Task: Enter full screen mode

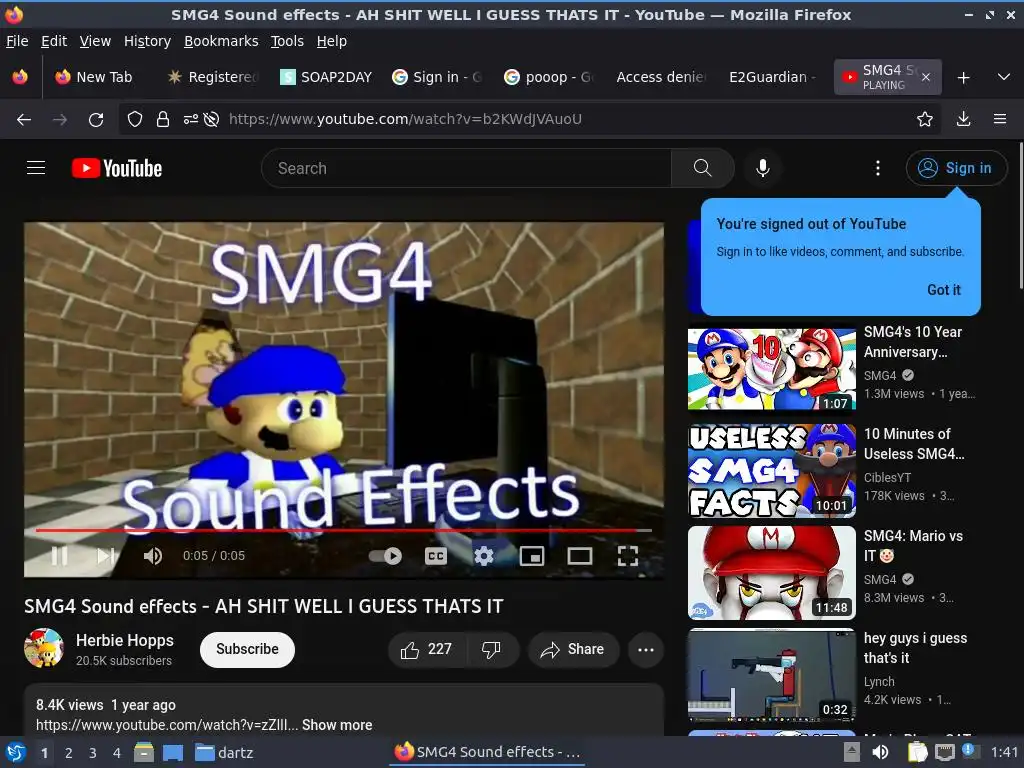Action: [x=628, y=556]
